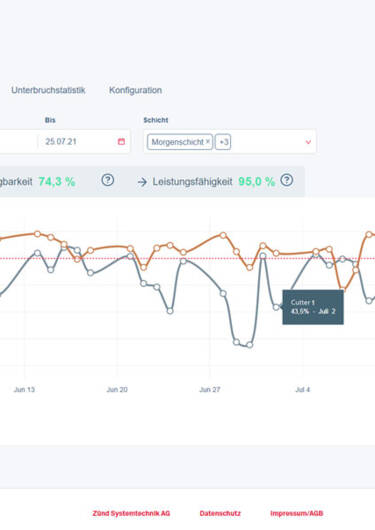Open the Datenschutz footer link

click(220, 513)
